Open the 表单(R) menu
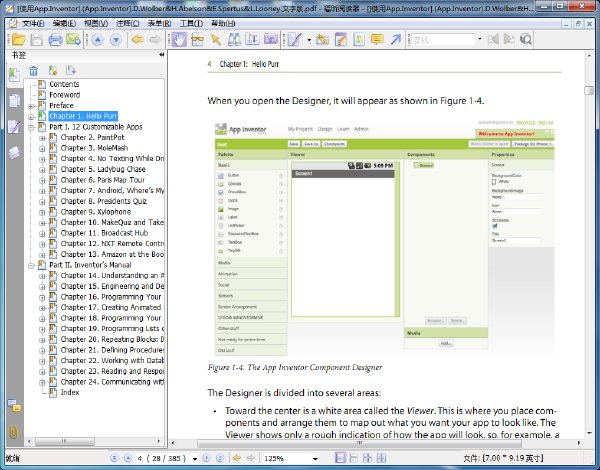The image size is (600, 470). (x=159, y=23)
